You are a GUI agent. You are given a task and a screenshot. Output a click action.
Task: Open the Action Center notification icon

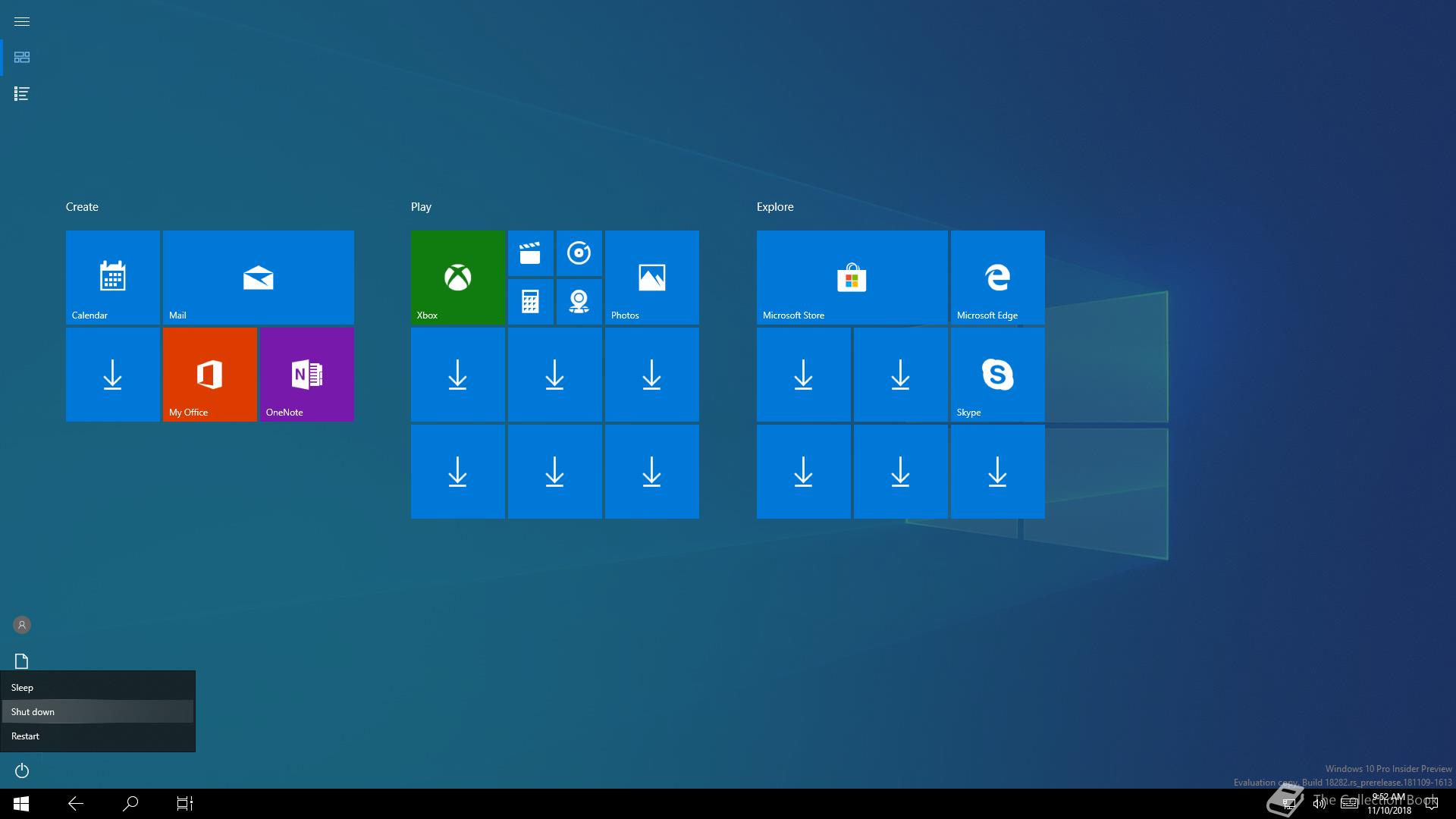point(1432,804)
